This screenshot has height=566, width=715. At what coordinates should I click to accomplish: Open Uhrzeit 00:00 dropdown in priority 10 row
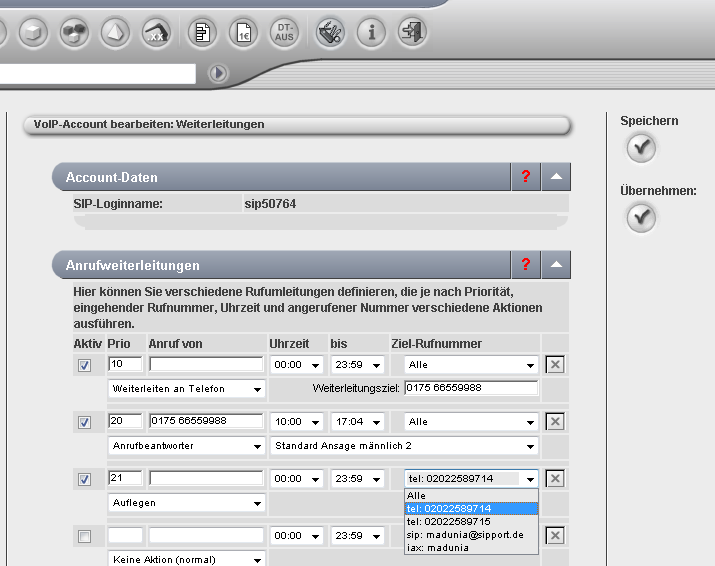point(297,365)
